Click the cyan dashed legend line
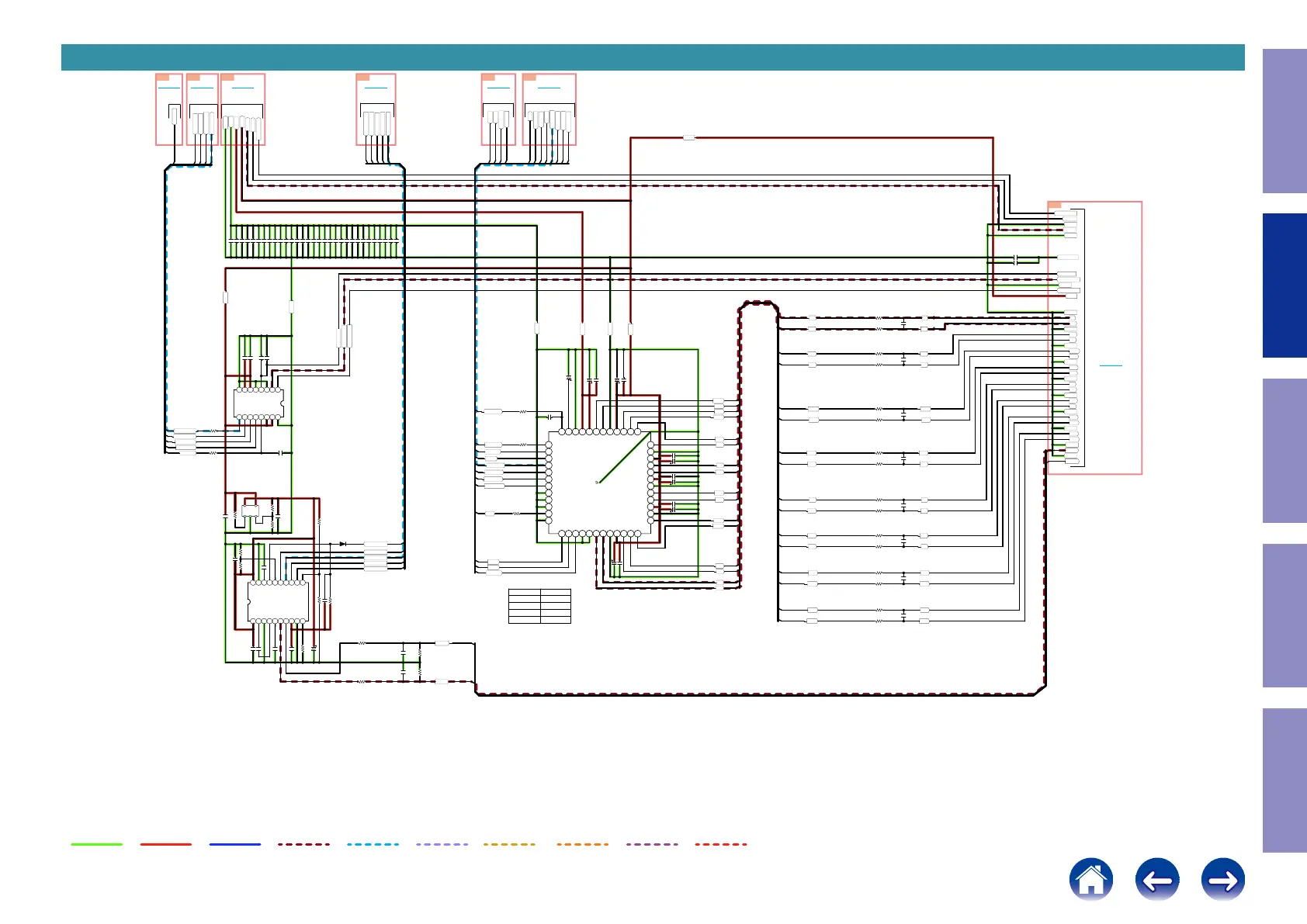Screen dimensions: 1307x924 tap(373, 844)
